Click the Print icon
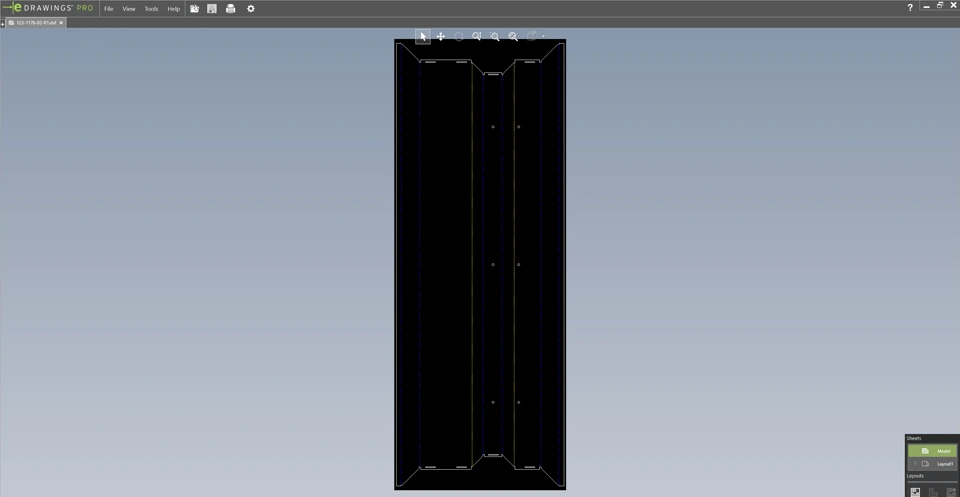 pyautogui.click(x=231, y=9)
